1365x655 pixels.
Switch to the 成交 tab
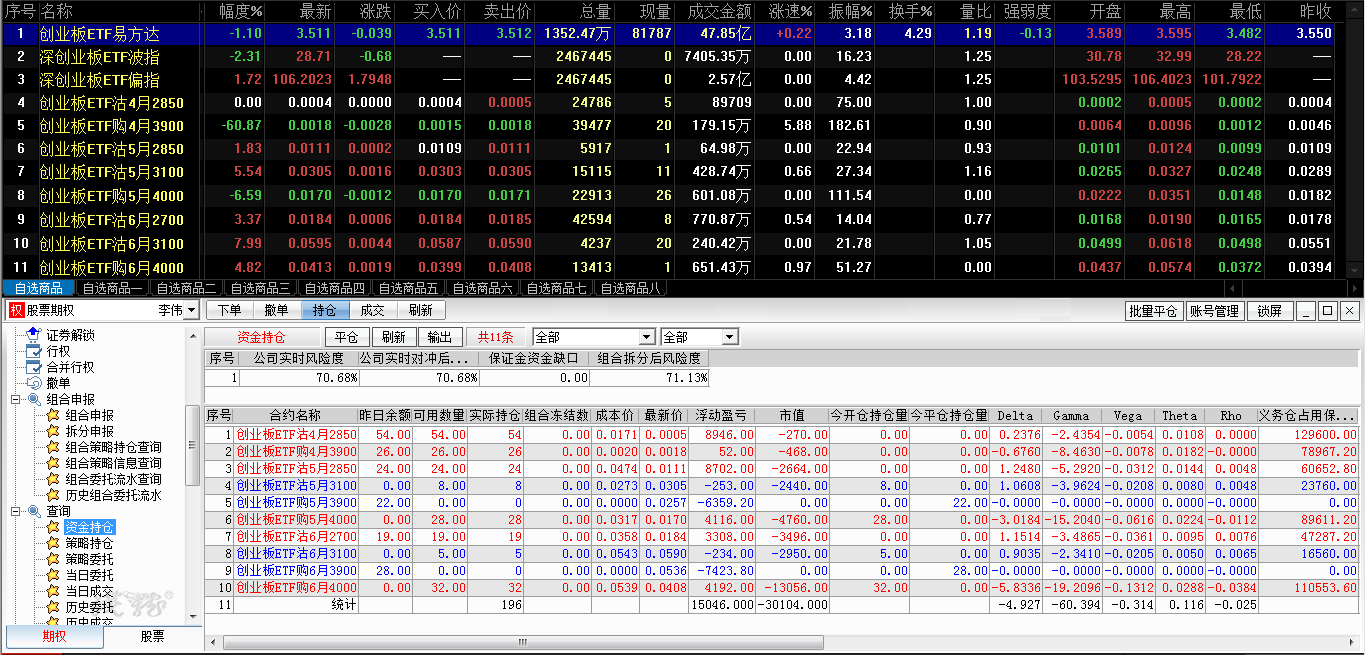tap(372, 311)
